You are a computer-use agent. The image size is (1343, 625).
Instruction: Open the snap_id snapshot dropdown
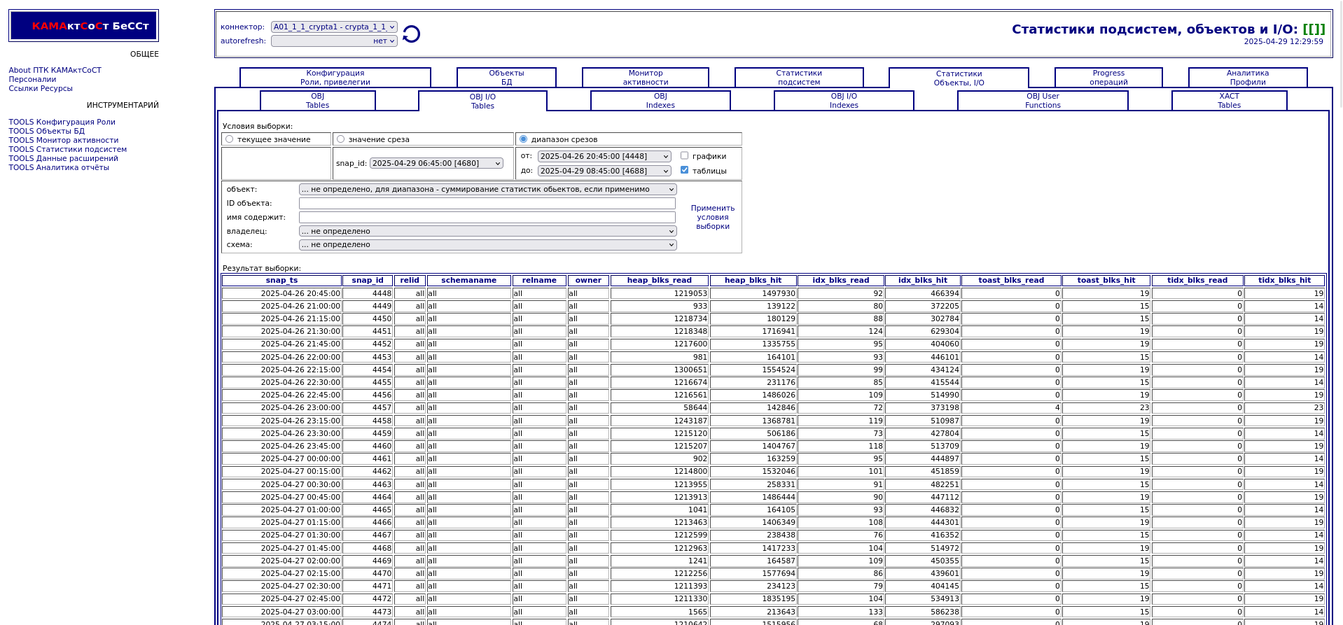436,163
